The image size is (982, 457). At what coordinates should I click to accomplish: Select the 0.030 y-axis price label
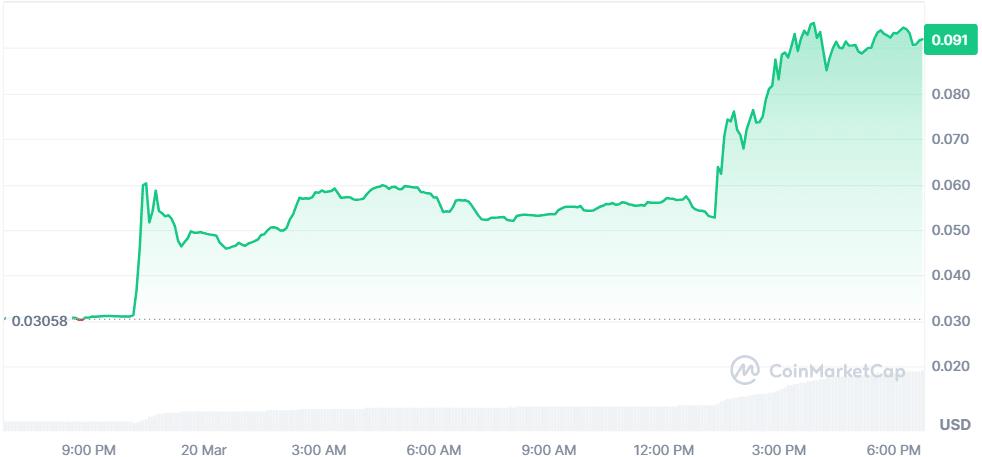tap(948, 321)
